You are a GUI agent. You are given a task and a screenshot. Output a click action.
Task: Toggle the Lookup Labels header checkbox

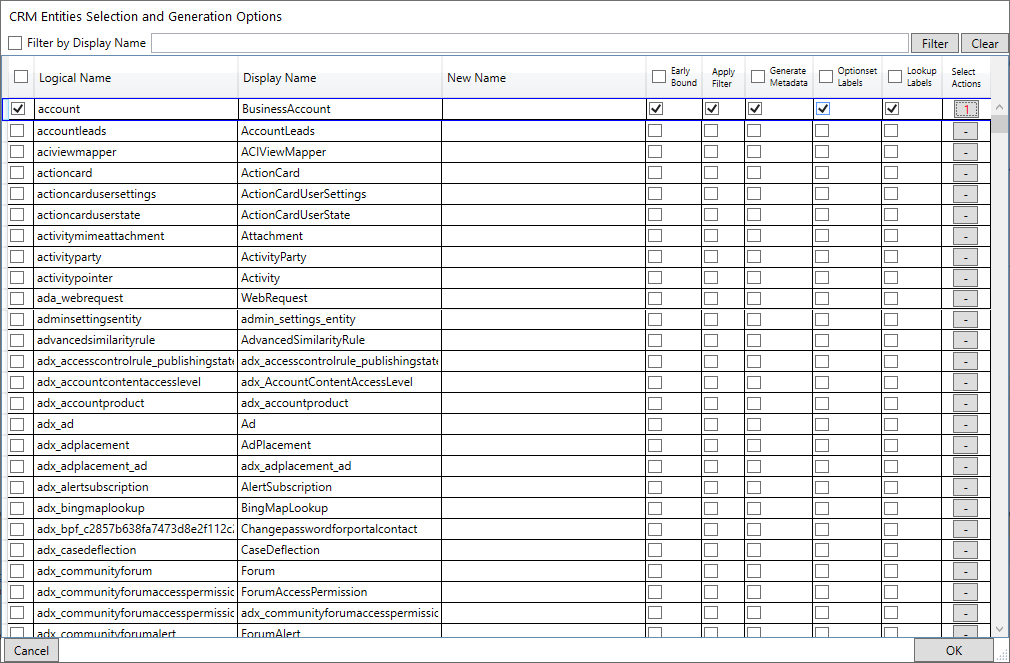pyautogui.click(x=895, y=77)
